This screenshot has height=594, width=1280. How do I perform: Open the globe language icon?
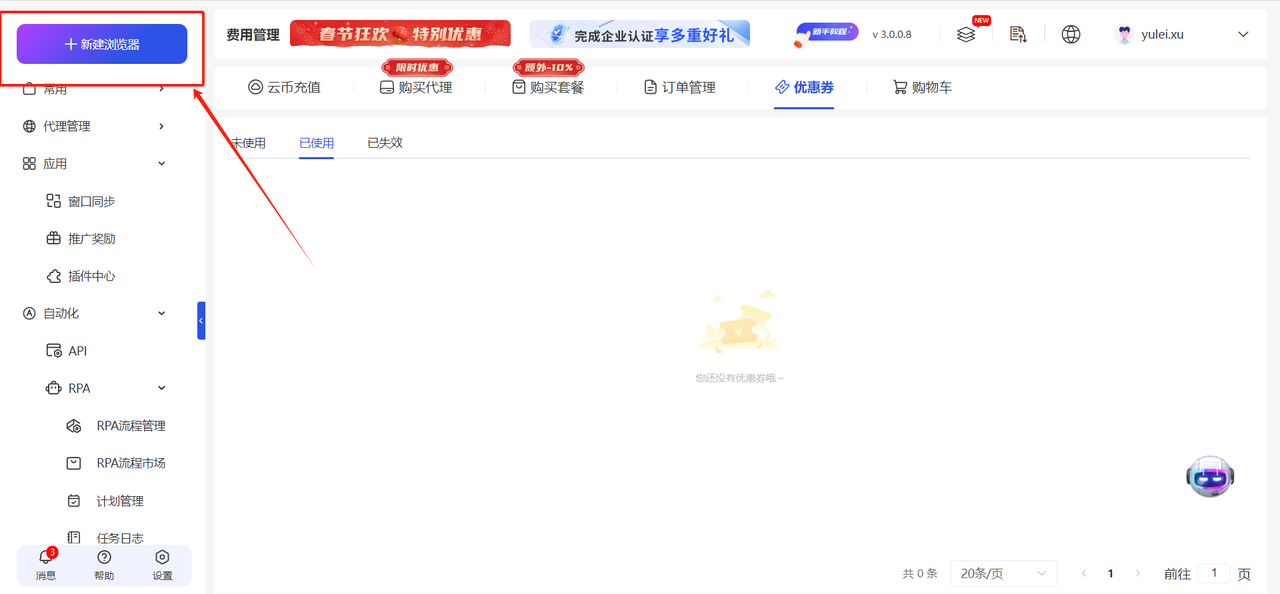1070,33
